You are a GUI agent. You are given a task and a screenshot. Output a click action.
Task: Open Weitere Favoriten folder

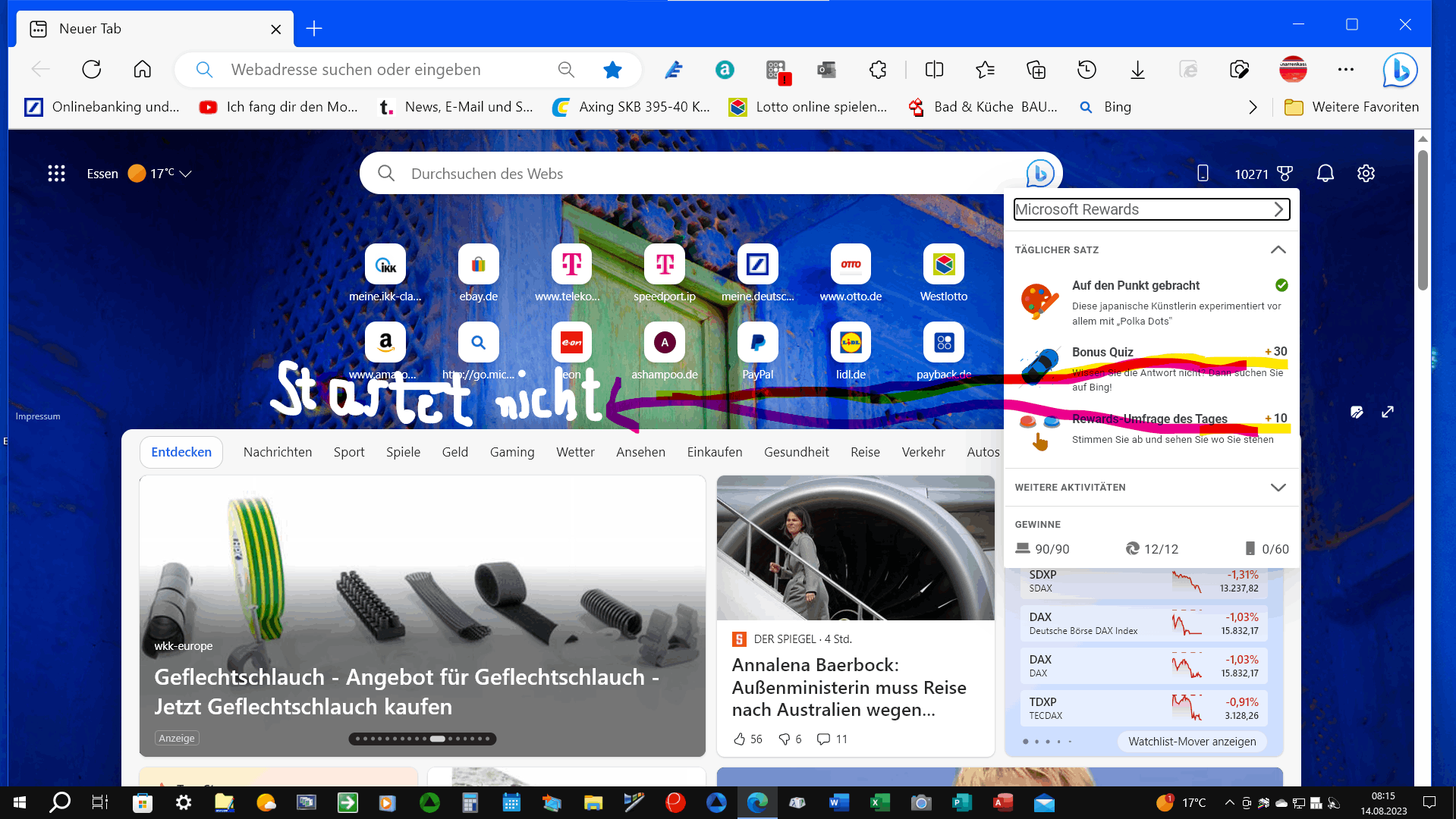(x=1351, y=108)
